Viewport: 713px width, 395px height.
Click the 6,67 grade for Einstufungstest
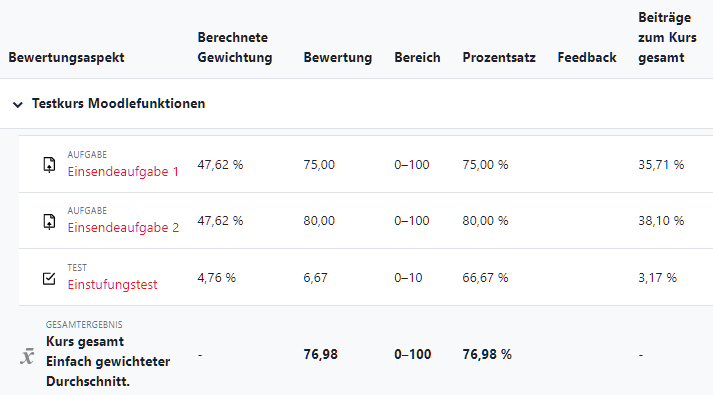[316, 278]
